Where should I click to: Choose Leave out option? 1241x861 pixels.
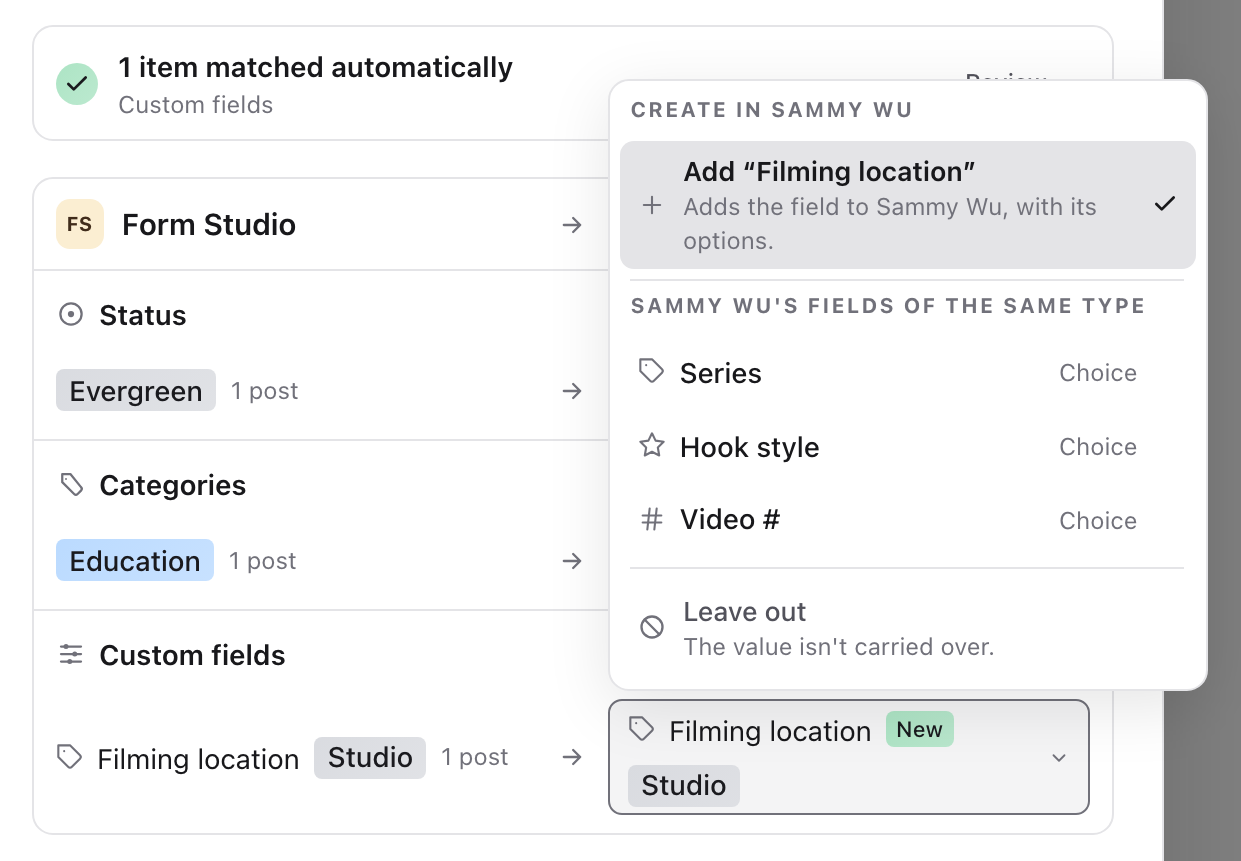pyautogui.click(x=908, y=628)
